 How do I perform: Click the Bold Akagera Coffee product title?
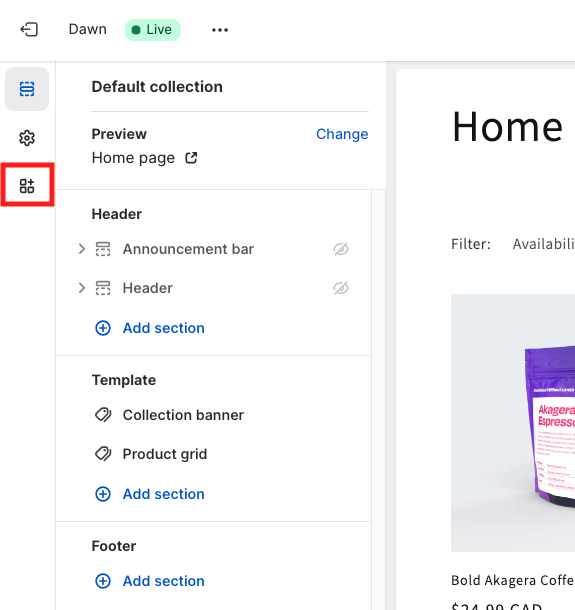click(x=513, y=580)
